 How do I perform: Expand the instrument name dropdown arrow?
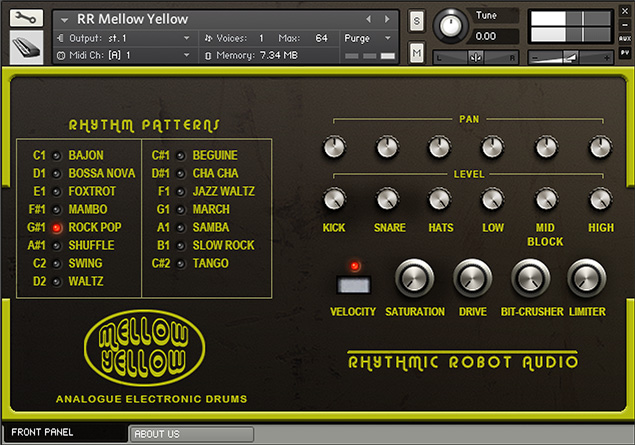pyautogui.click(x=64, y=19)
